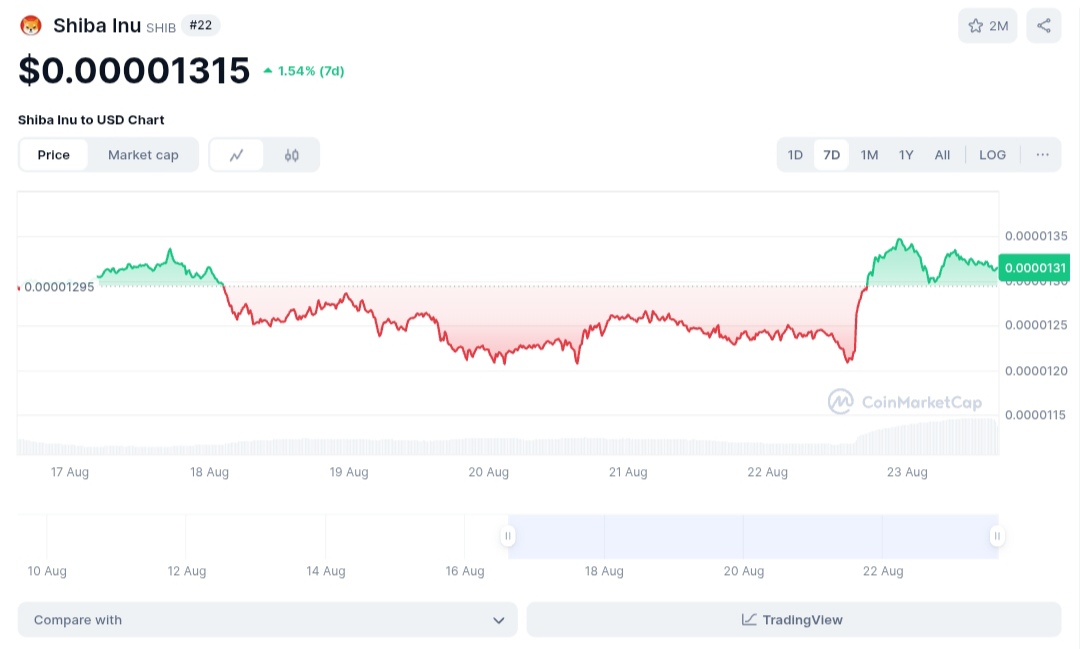1080x649 pixels.
Task: Select the 1M time range
Action: pos(869,155)
